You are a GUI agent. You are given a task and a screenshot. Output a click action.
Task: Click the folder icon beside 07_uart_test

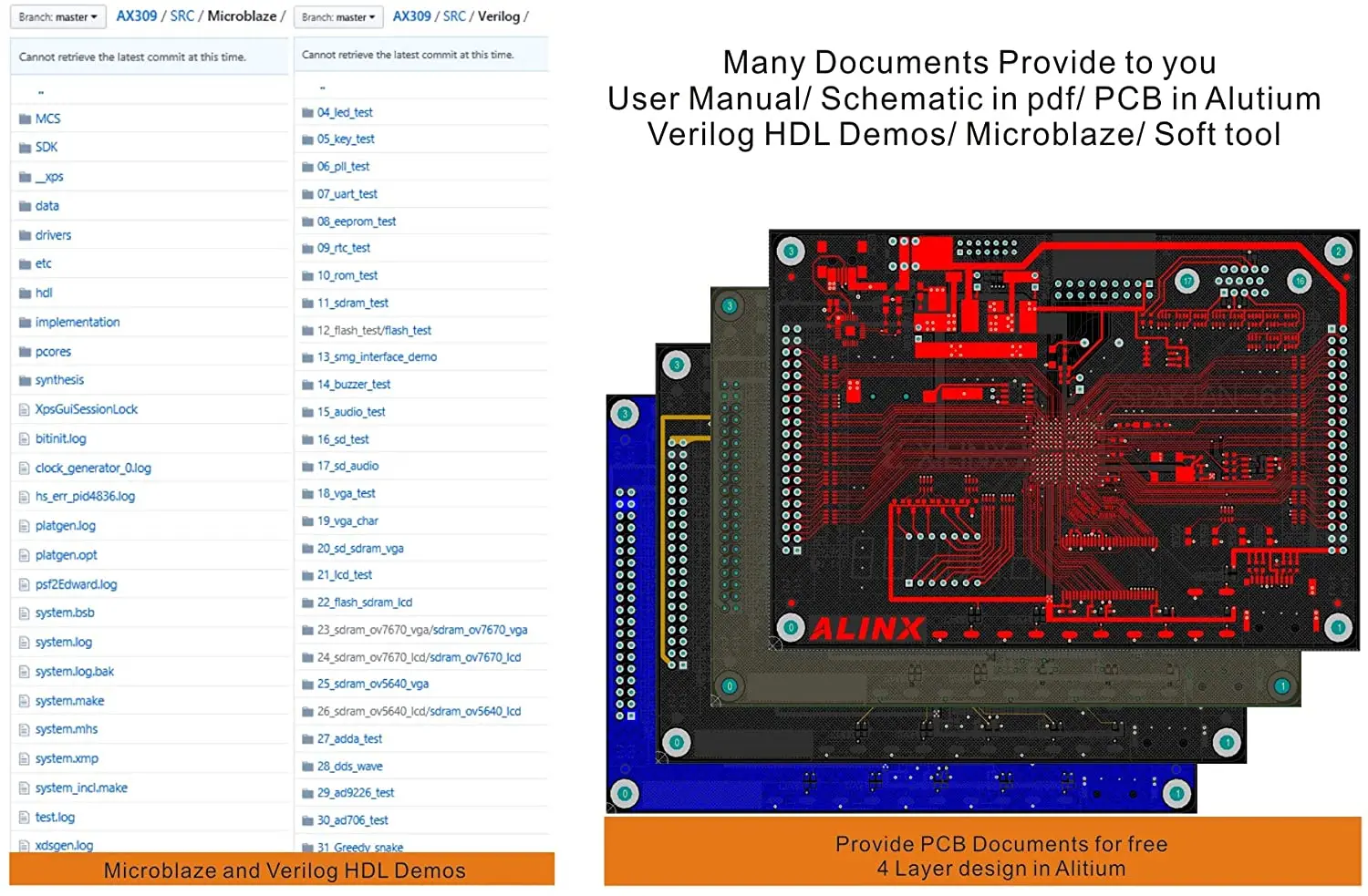307,194
